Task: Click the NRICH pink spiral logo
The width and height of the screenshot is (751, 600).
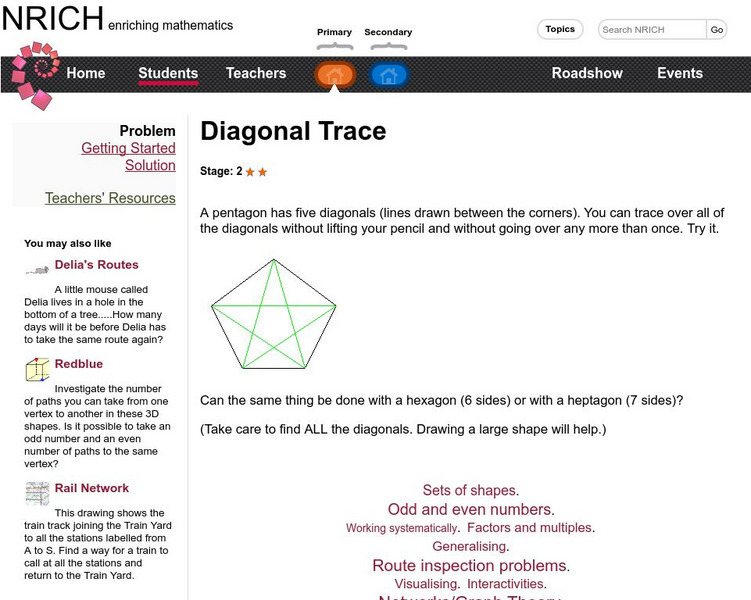Action: tap(35, 76)
